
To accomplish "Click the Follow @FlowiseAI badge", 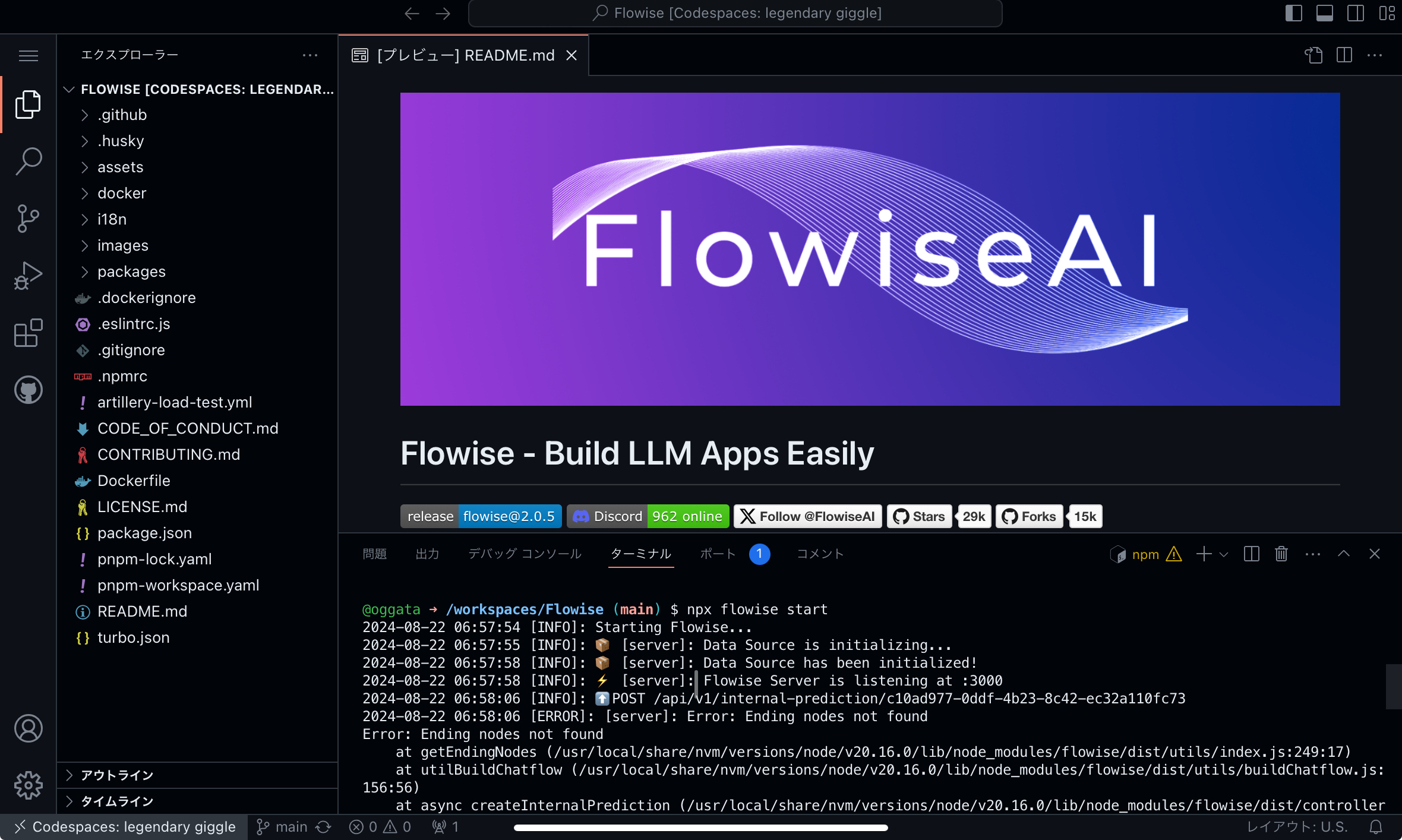I will (807, 516).
